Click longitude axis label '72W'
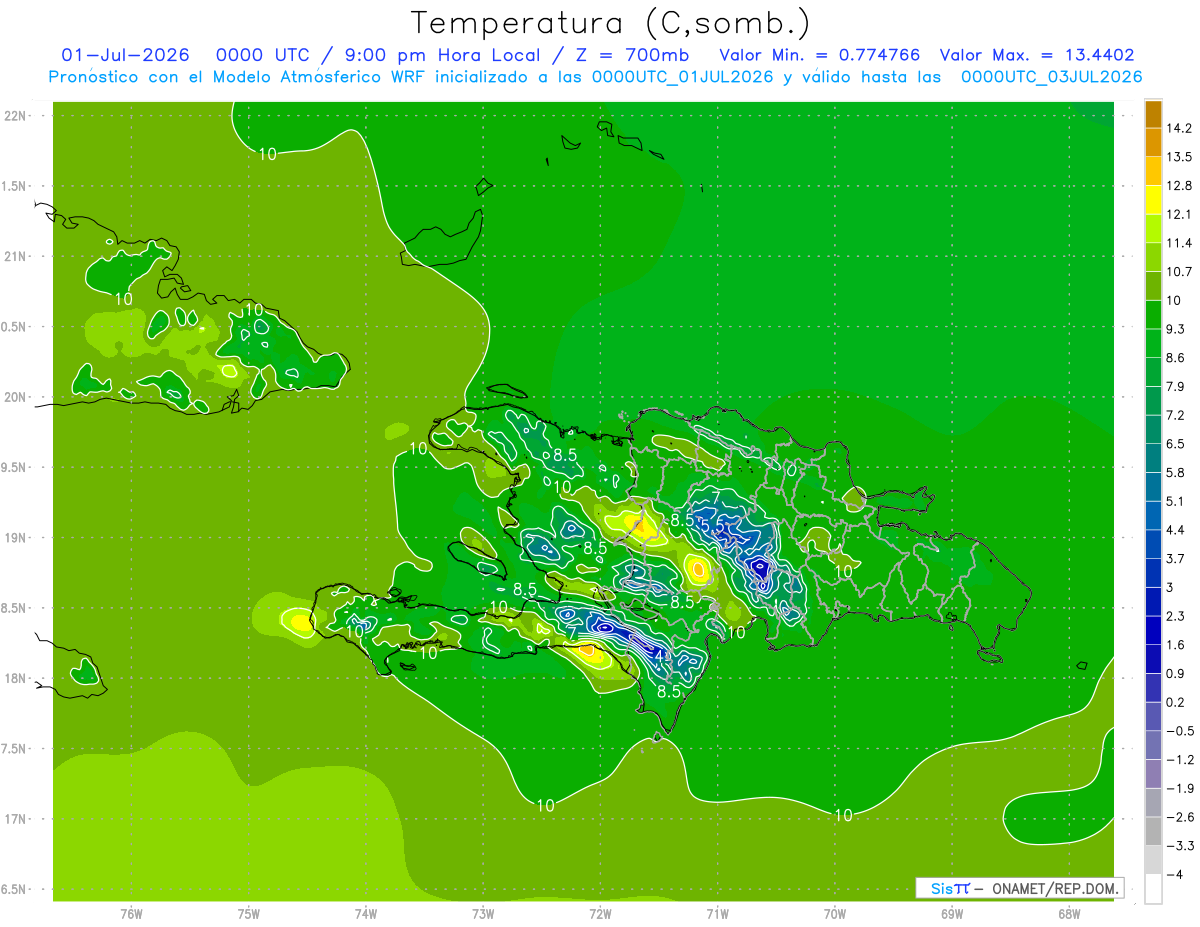 (x=600, y=914)
